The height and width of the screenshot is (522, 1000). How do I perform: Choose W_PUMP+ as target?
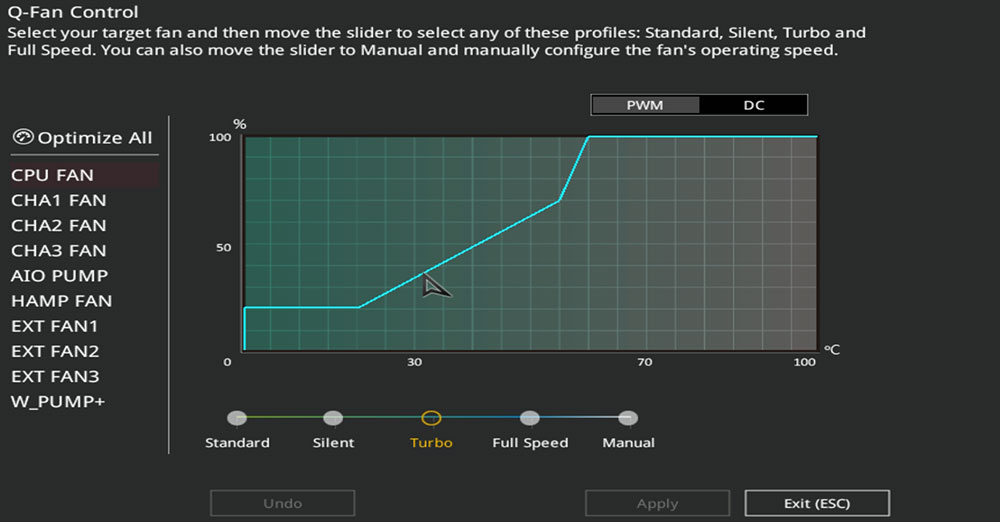click(57, 402)
